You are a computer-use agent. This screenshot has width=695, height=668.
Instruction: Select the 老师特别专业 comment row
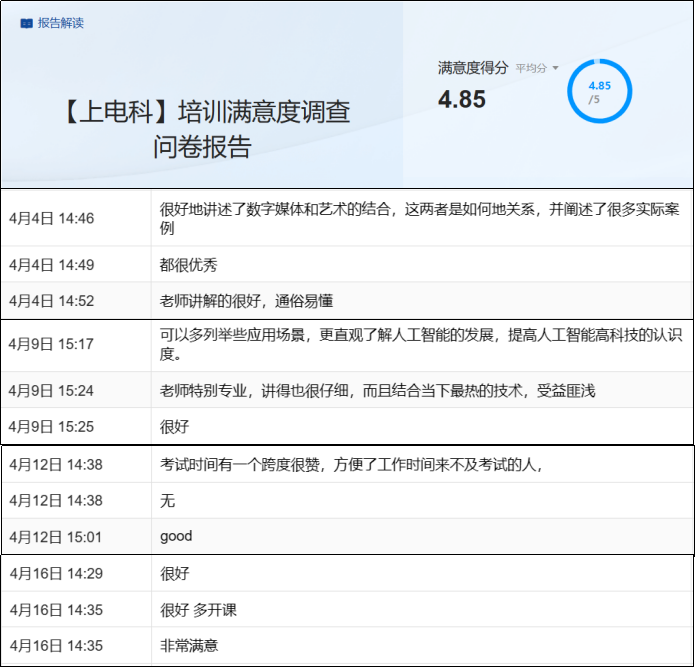point(377,390)
